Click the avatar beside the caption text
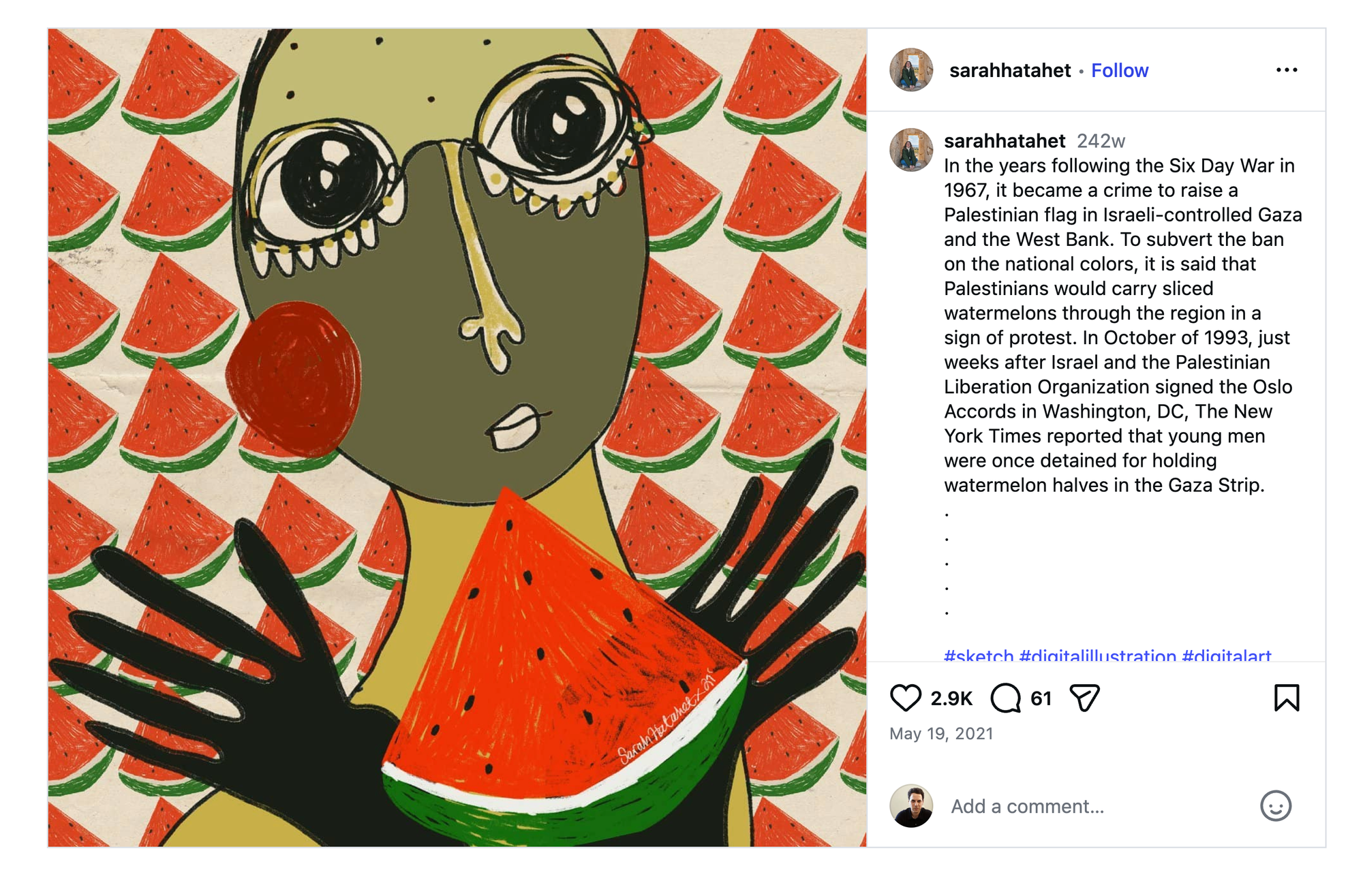This screenshot has height=896, width=1363. pyautogui.click(x=911, y=150)
